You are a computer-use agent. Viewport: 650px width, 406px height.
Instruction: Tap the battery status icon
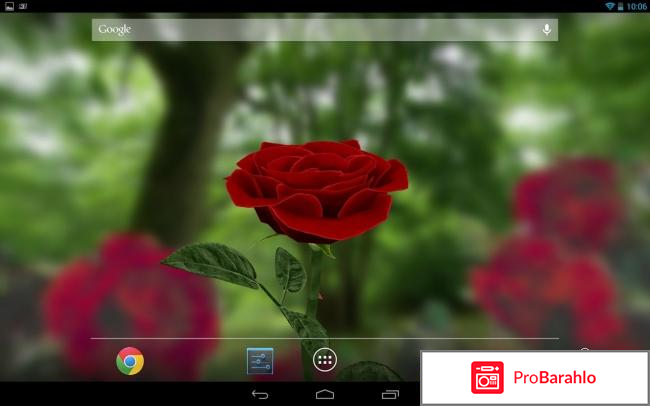622,6
